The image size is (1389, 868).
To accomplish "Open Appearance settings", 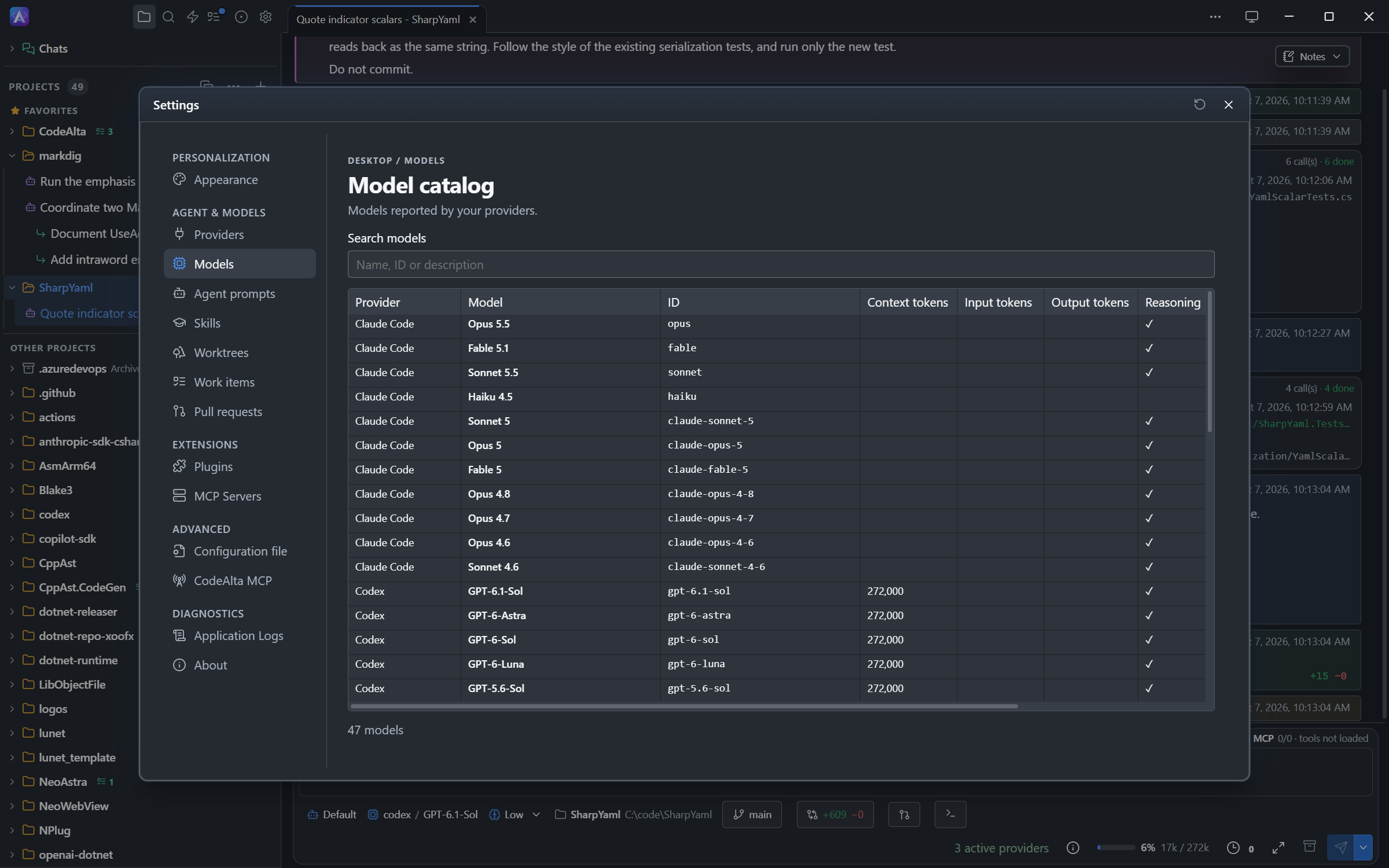I will [x=240, y=180].
